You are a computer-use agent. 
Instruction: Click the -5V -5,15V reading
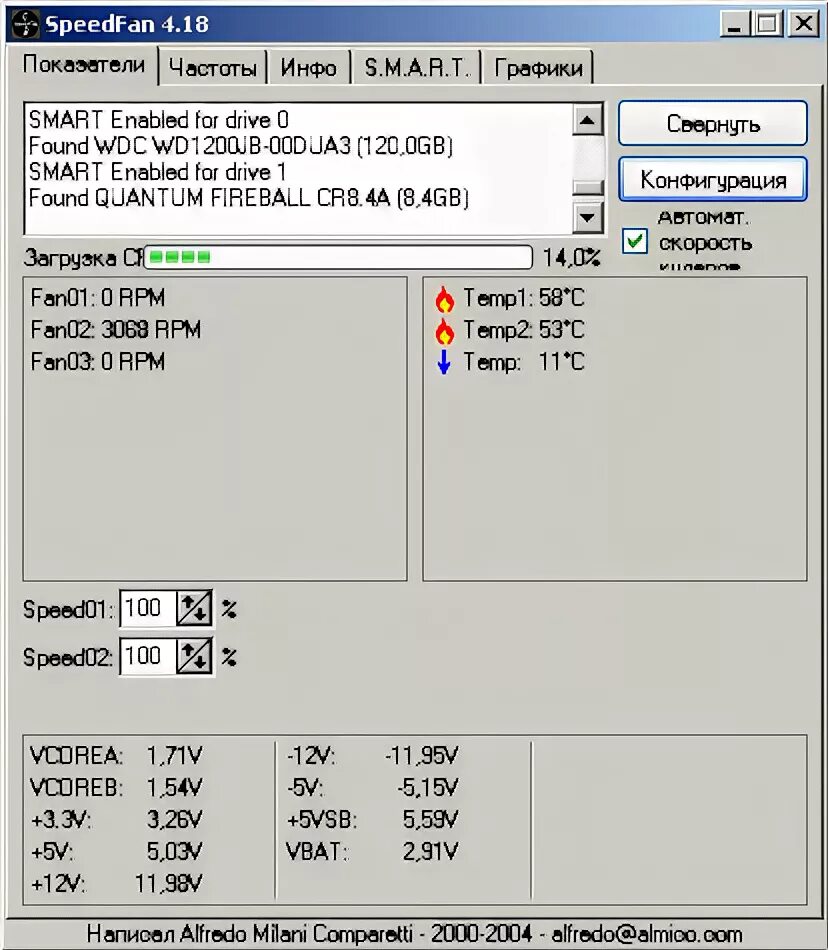click(373, 788)
